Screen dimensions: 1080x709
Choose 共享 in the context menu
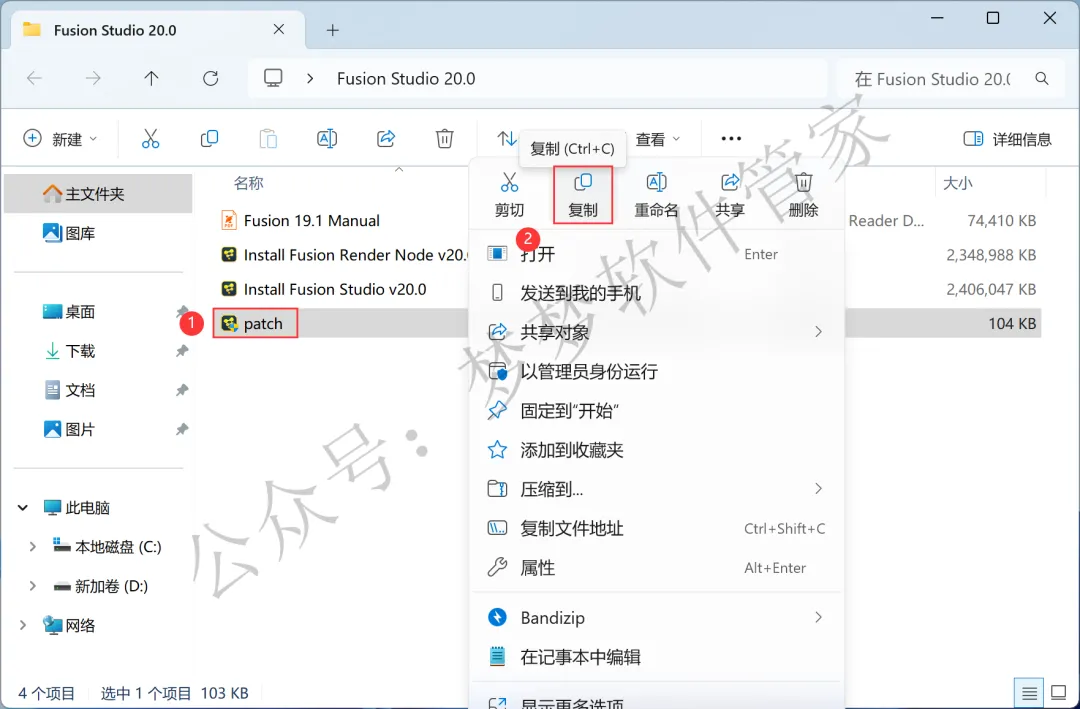[729, 196]
